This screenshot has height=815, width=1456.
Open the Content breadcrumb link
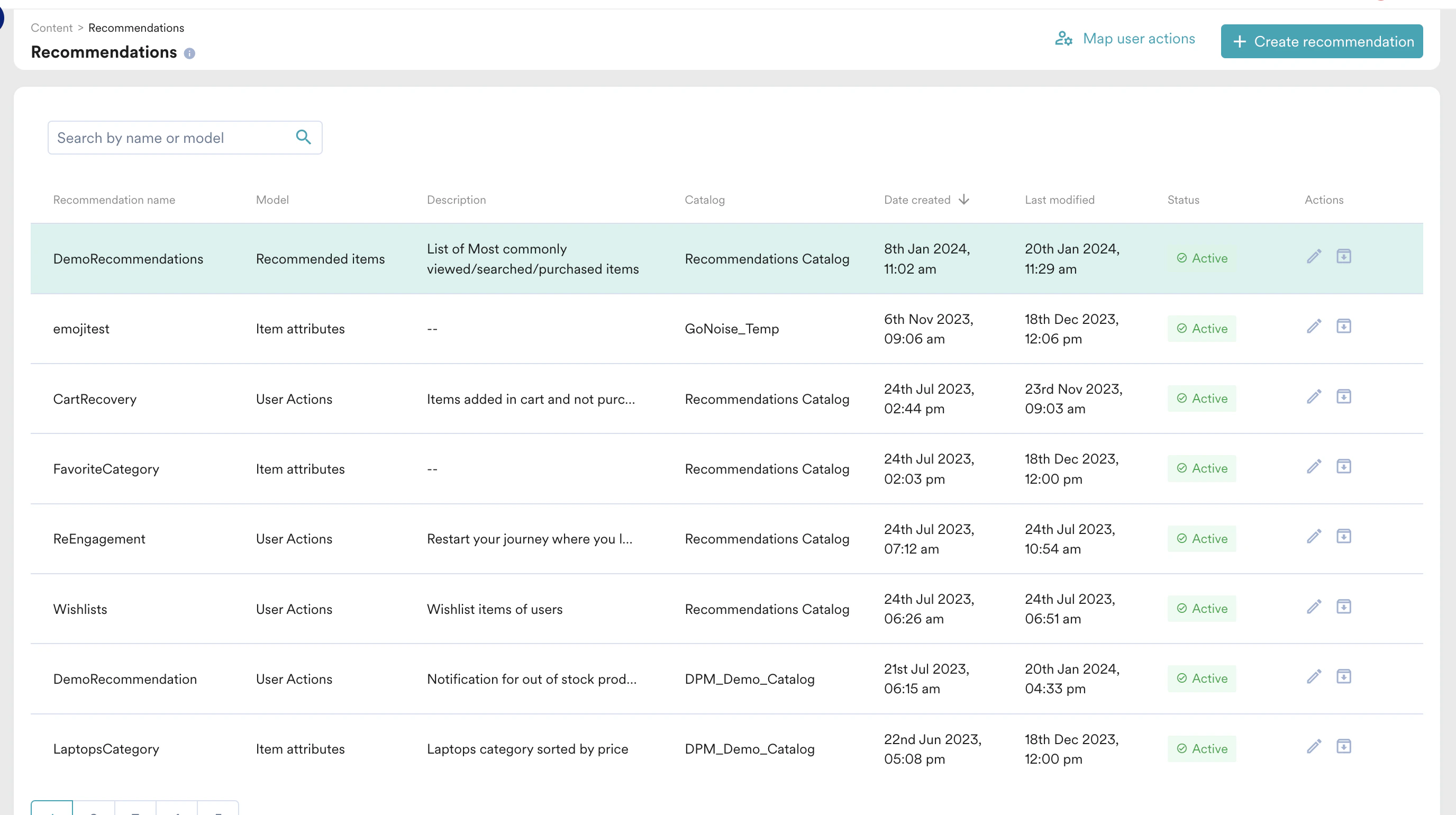51,28
